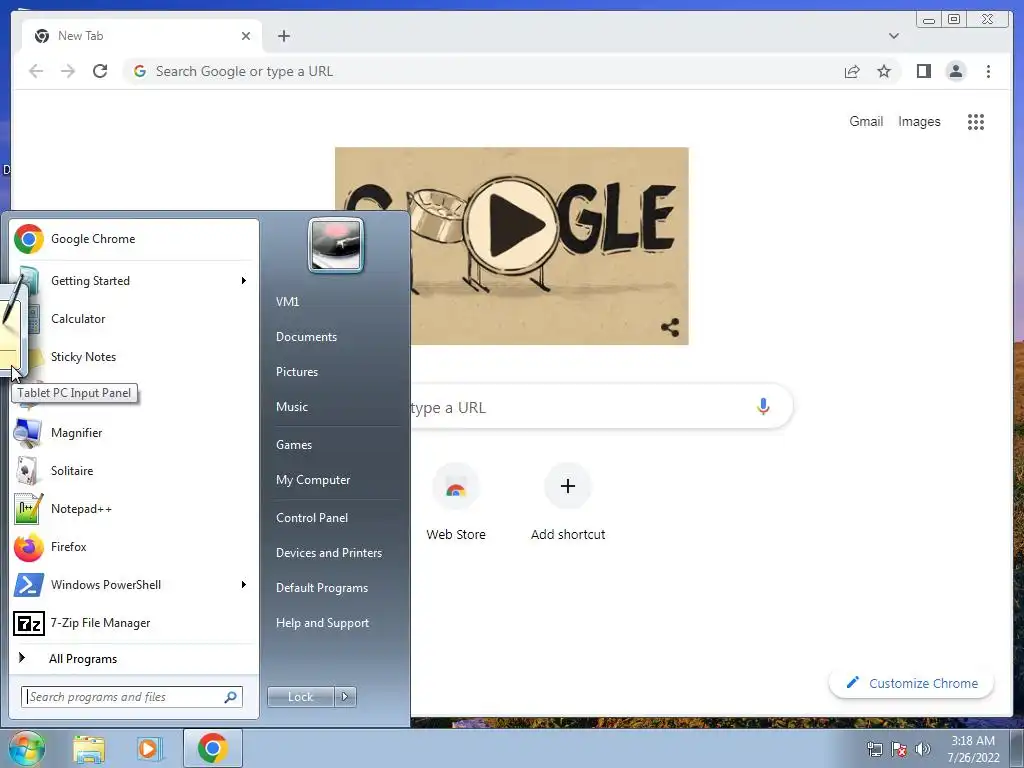Open the Windows PowerShell icon
The image size is (1024, 768).
click(x=29, y=584)
